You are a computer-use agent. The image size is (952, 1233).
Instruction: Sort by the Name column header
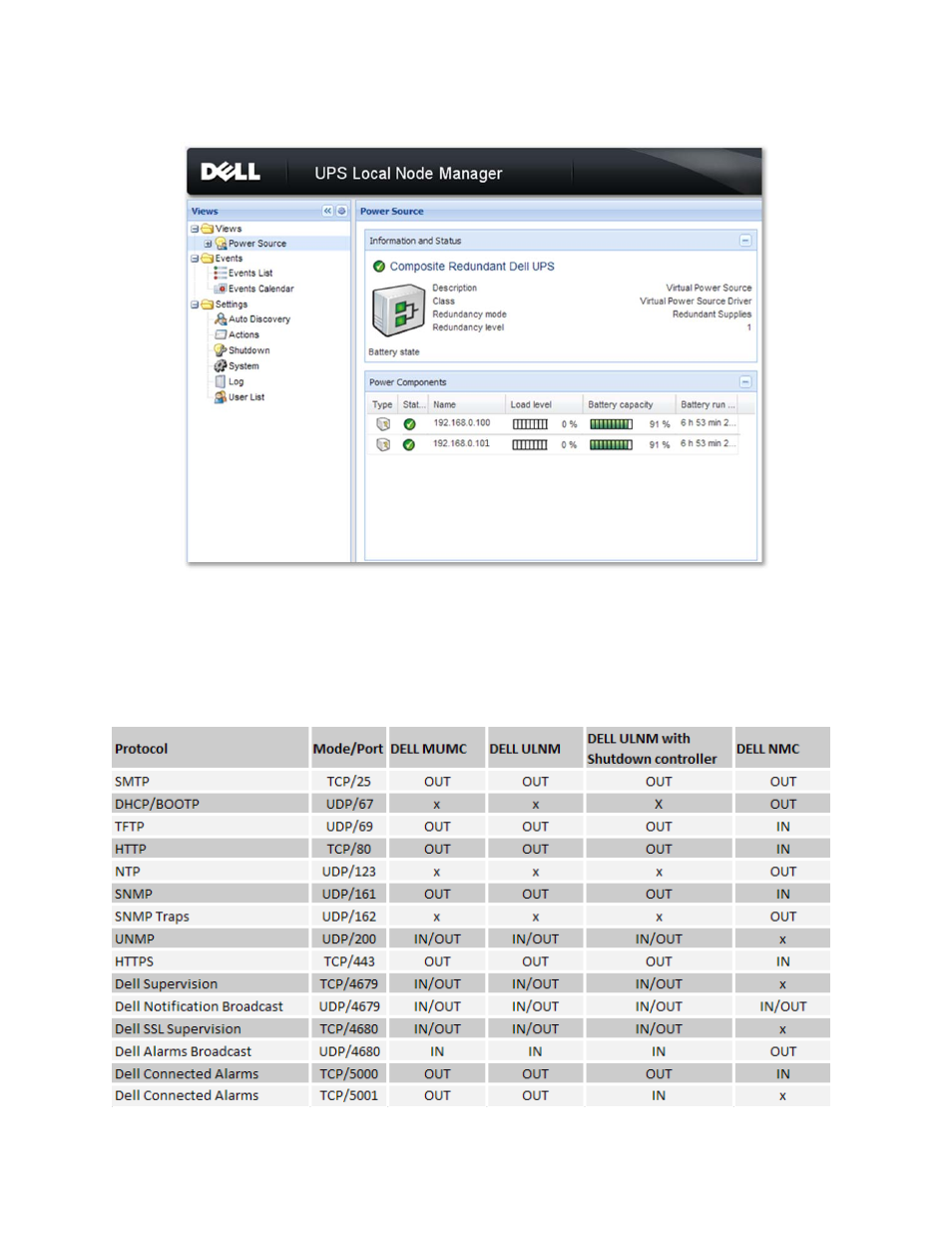pyautogui.click(x=467, y=404)
